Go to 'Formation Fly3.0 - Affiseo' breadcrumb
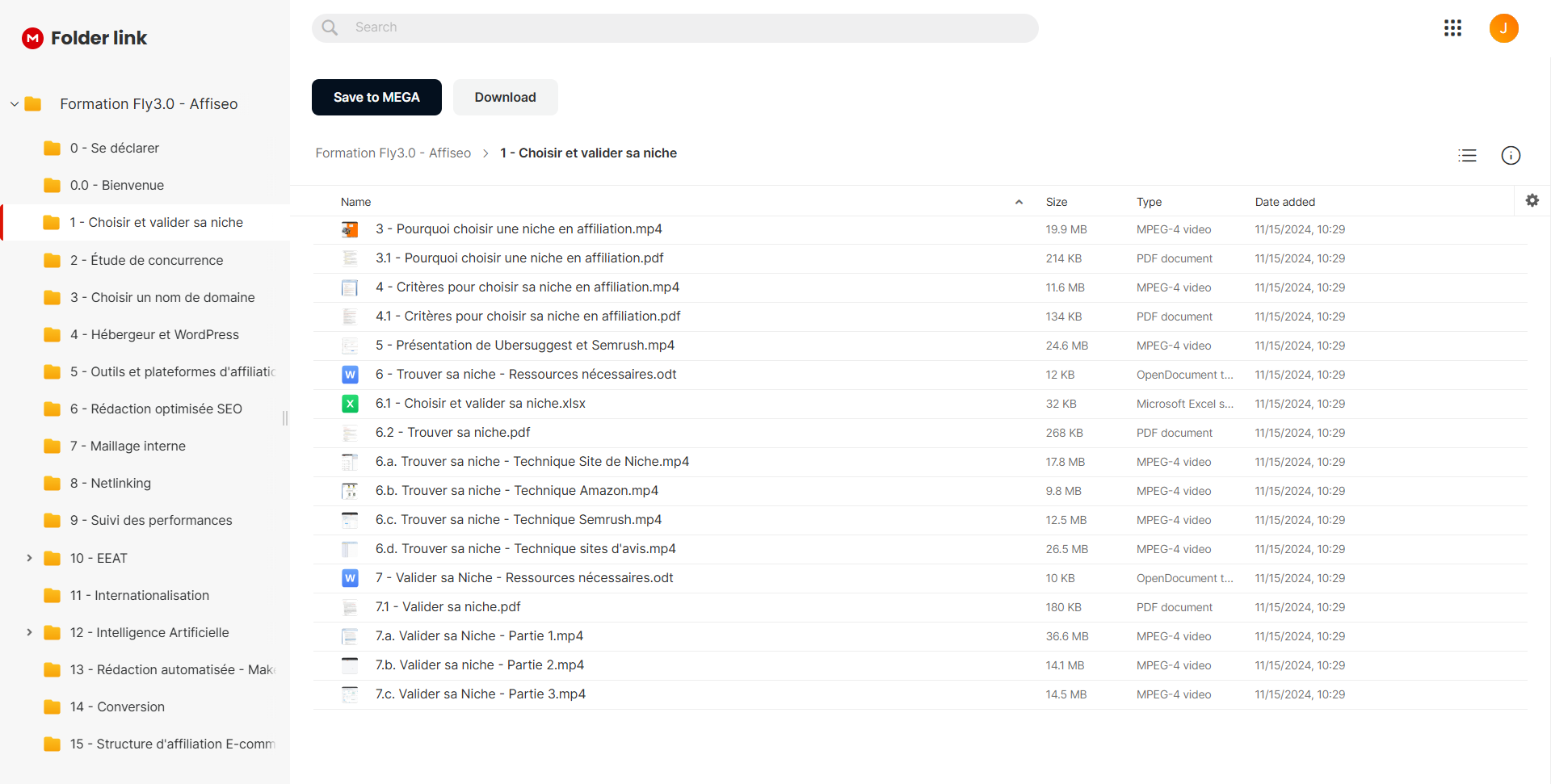The height and width of the screenshot is (784, 1551). pos(393,153)
